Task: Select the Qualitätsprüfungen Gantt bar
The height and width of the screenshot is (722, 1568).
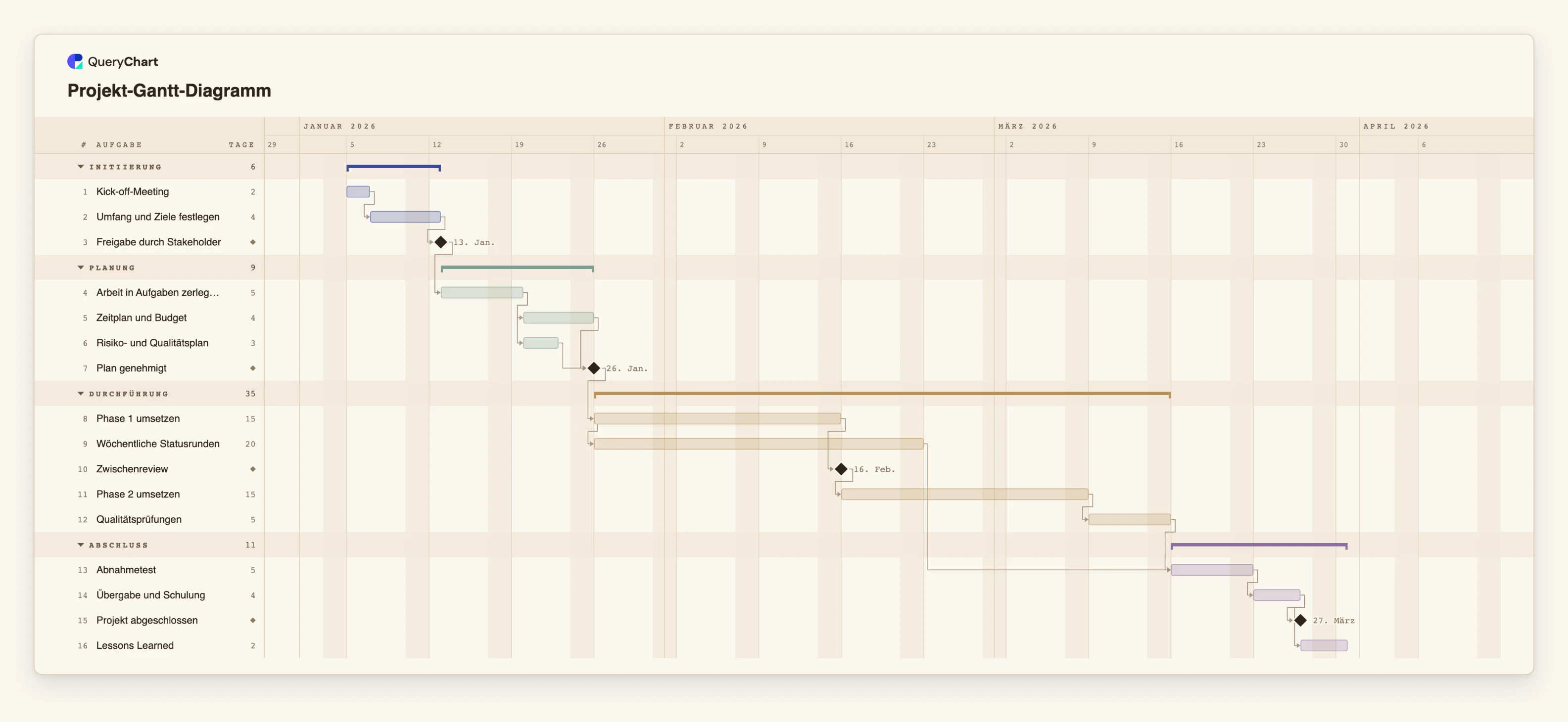Action: pyautogui.click(x=1130, y=519)
